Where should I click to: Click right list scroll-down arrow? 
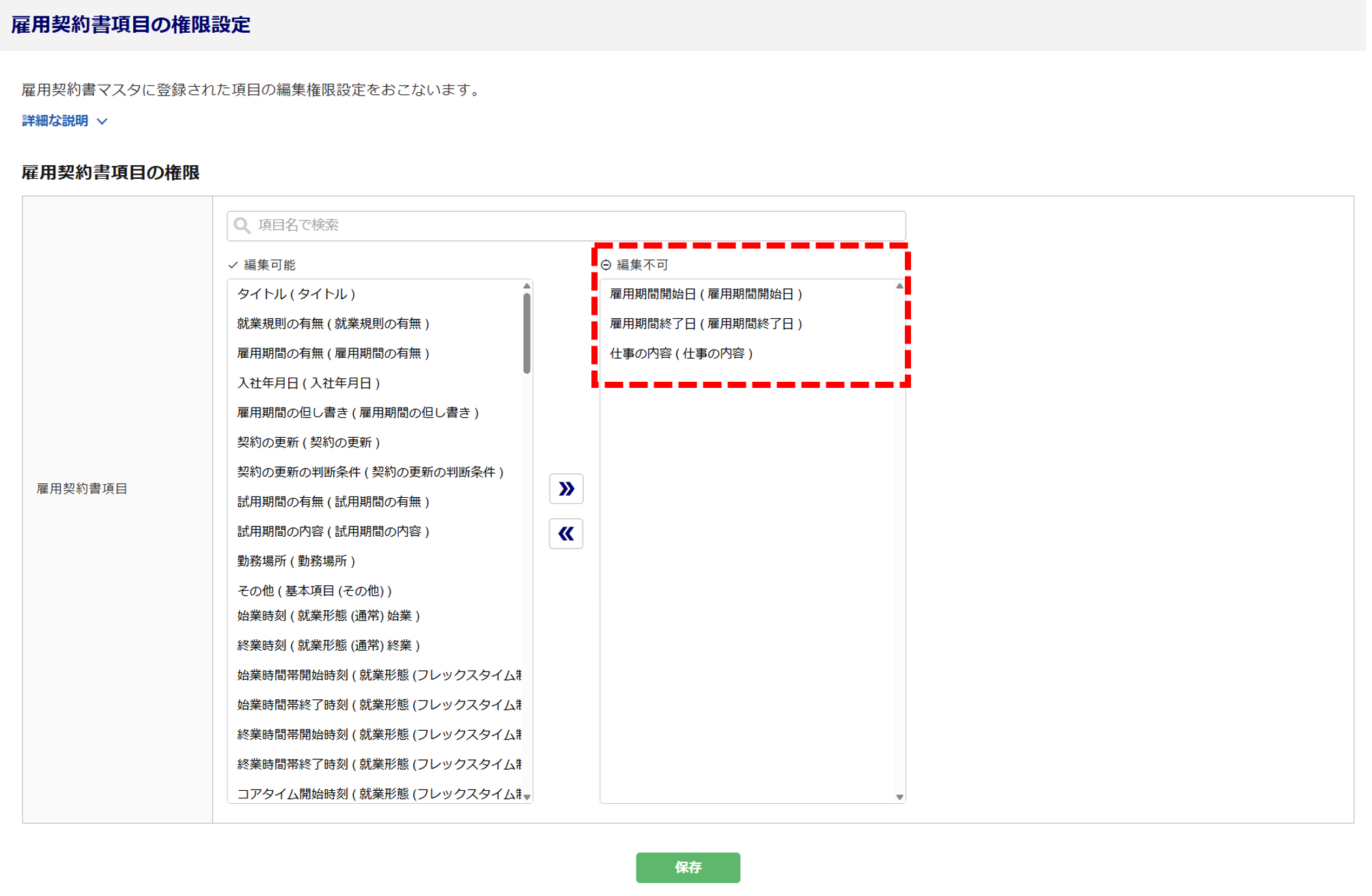tap(899, 796)
